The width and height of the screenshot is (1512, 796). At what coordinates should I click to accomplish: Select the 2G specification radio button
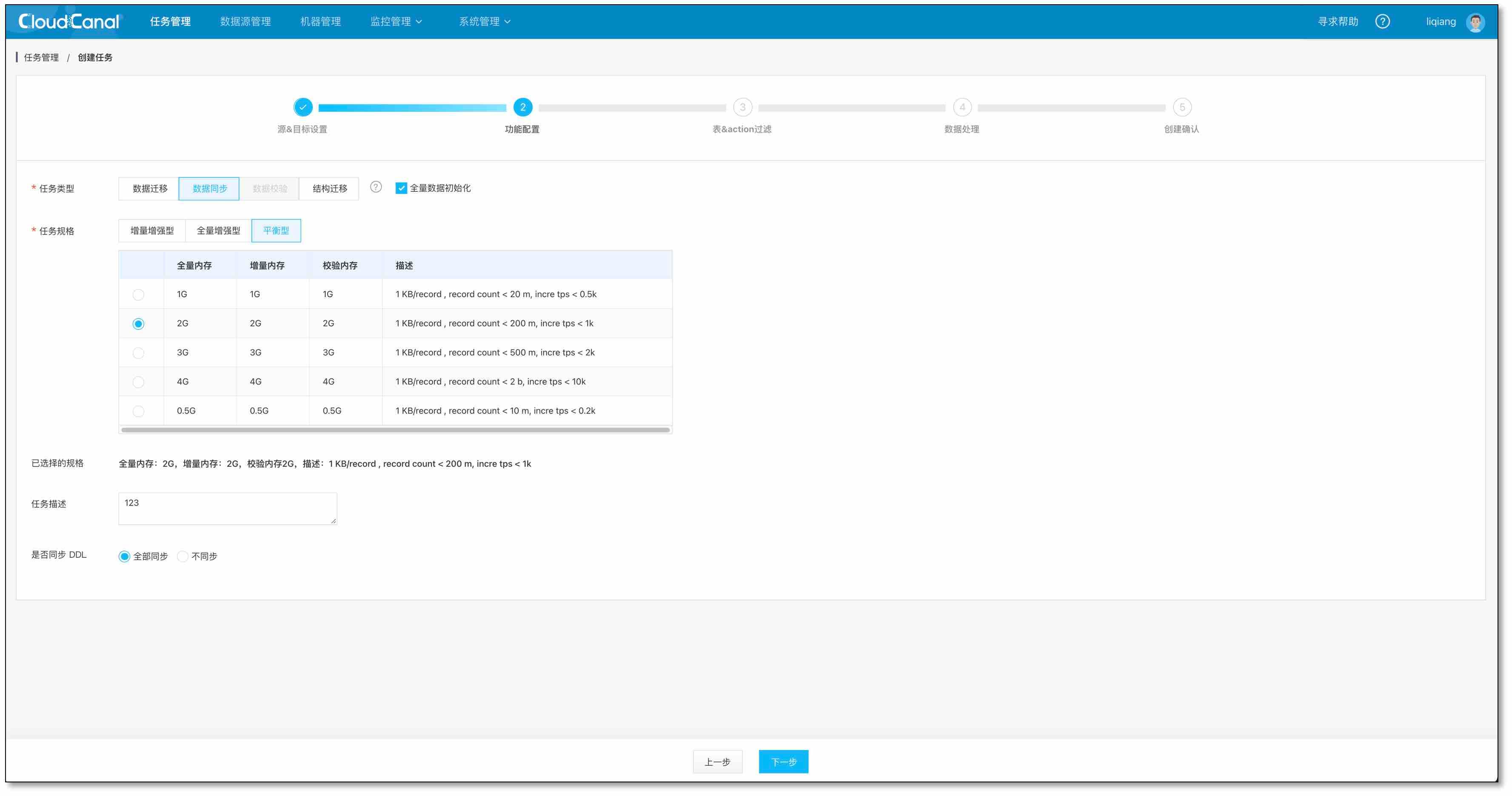[139, 324]
